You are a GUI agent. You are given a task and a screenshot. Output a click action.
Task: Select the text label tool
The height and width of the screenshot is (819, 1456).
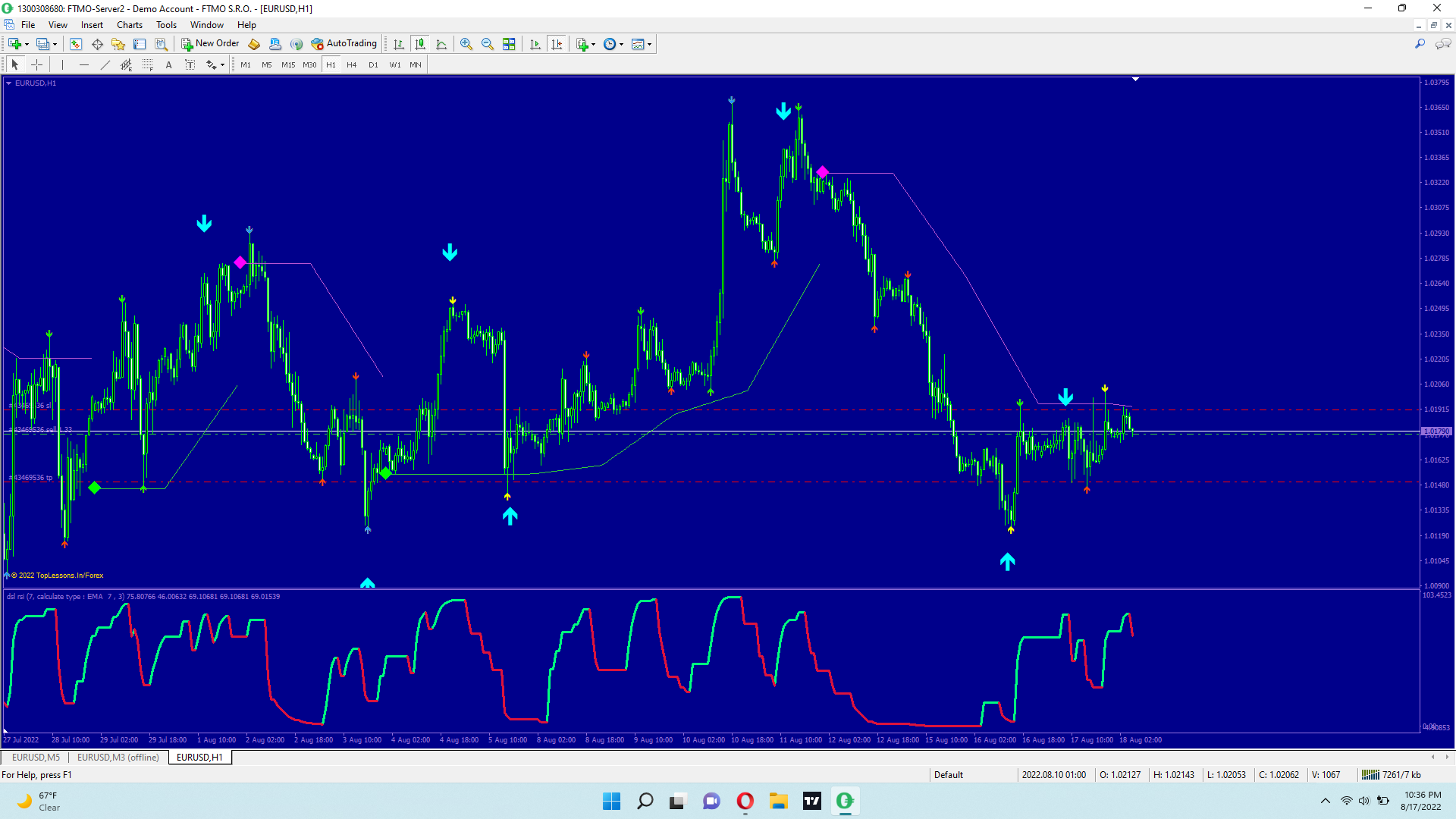pos(190,65)
